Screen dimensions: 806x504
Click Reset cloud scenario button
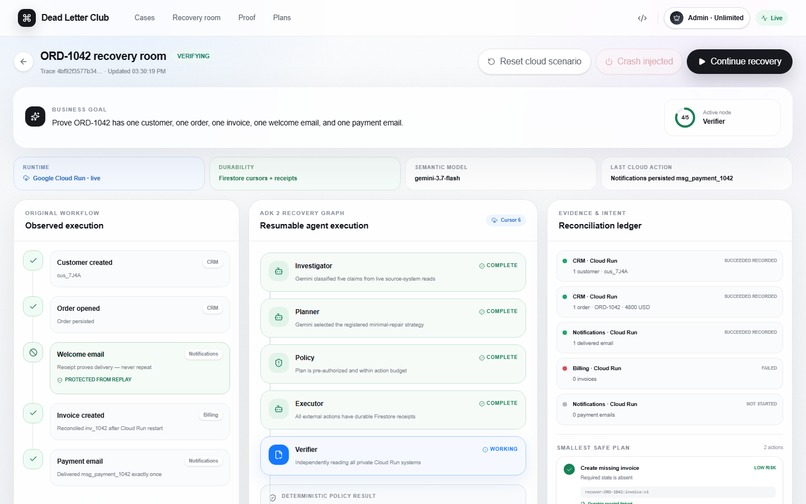point(534,61)
